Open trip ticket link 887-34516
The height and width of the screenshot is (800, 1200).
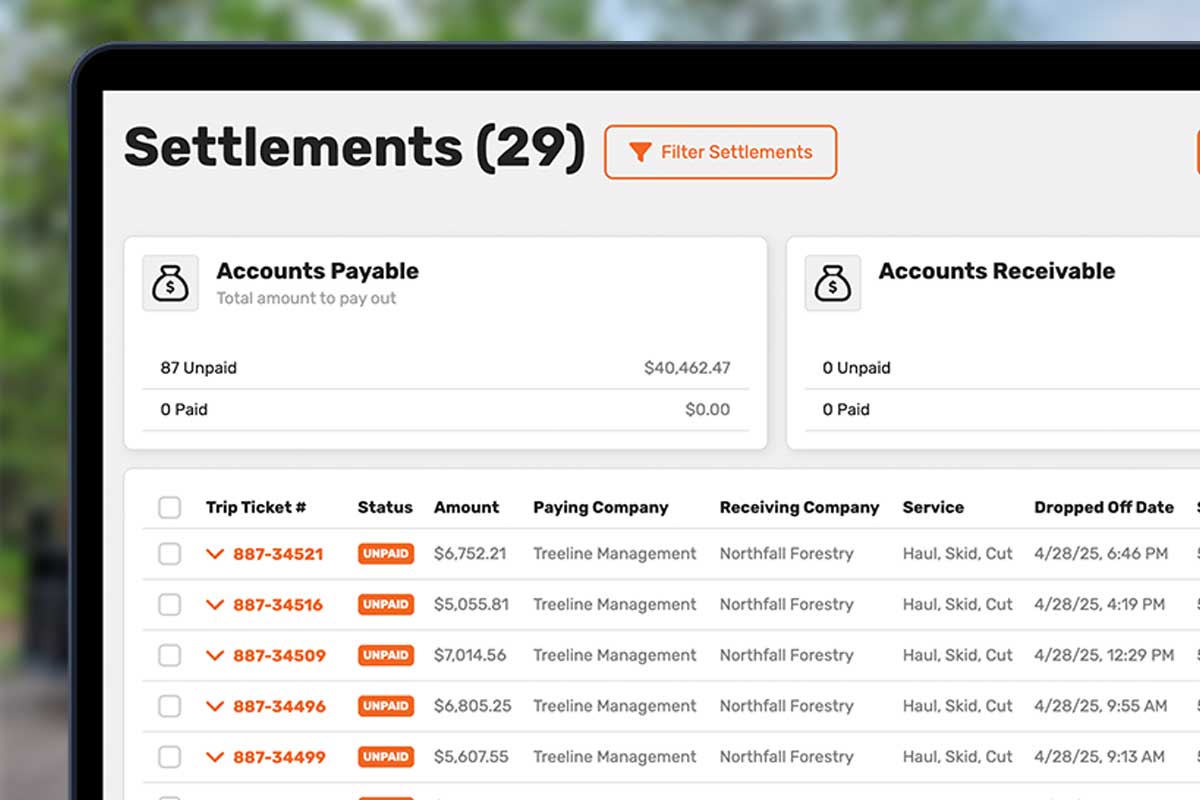coord(278,605)
